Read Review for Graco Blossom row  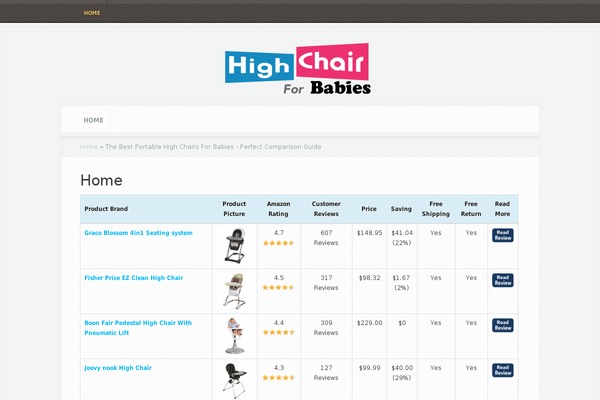pyautogui.click(x=502, y=235)
